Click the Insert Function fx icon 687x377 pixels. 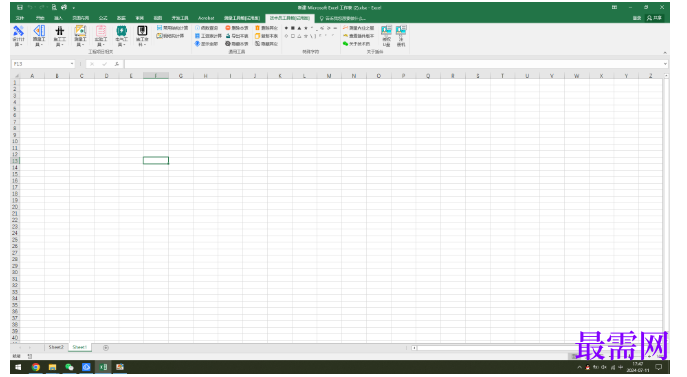click(117, 64)
